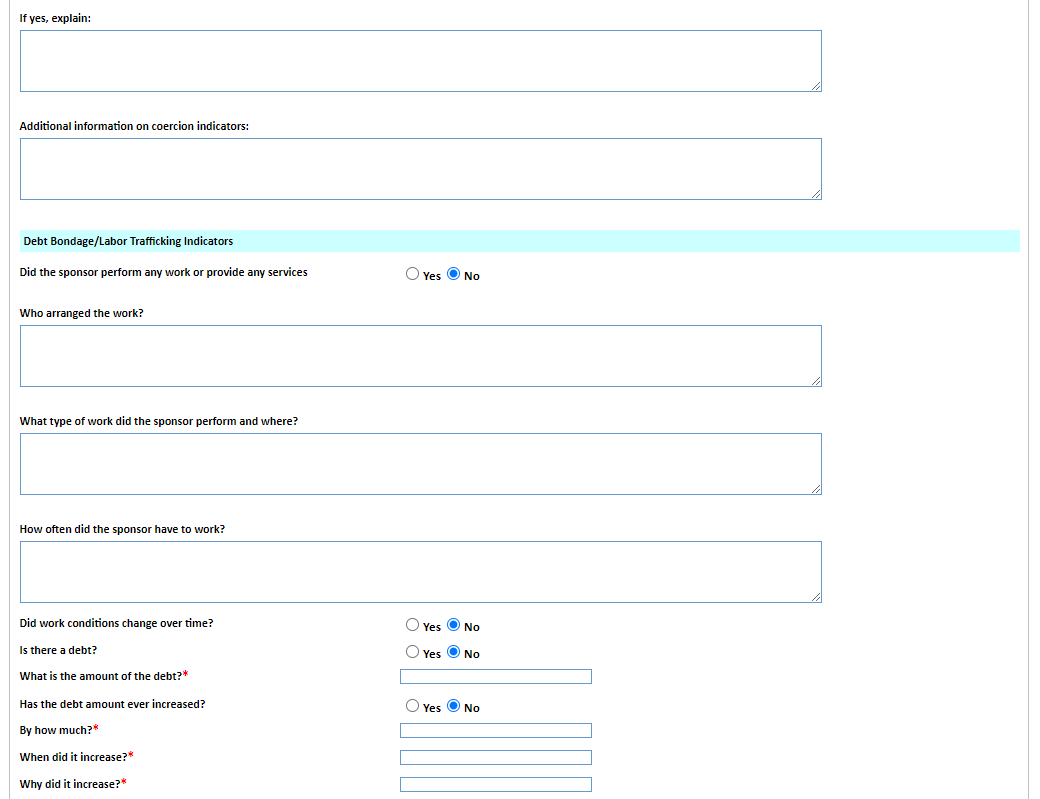This screenshot has width=1040, height=799.
Task: Focus the 'Why did it increase?' field
Action: point(495,784)
